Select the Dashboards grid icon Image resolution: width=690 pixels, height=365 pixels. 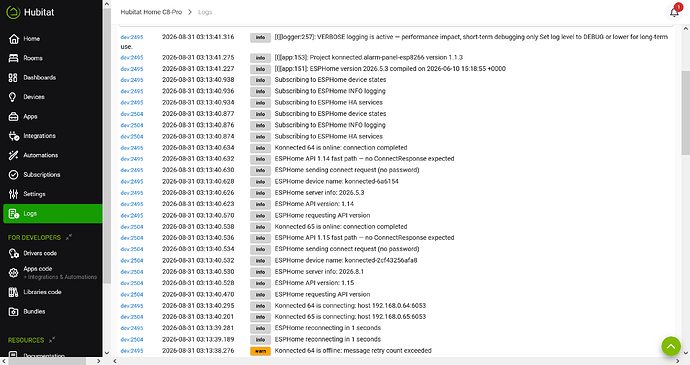[x=13, y=77]
